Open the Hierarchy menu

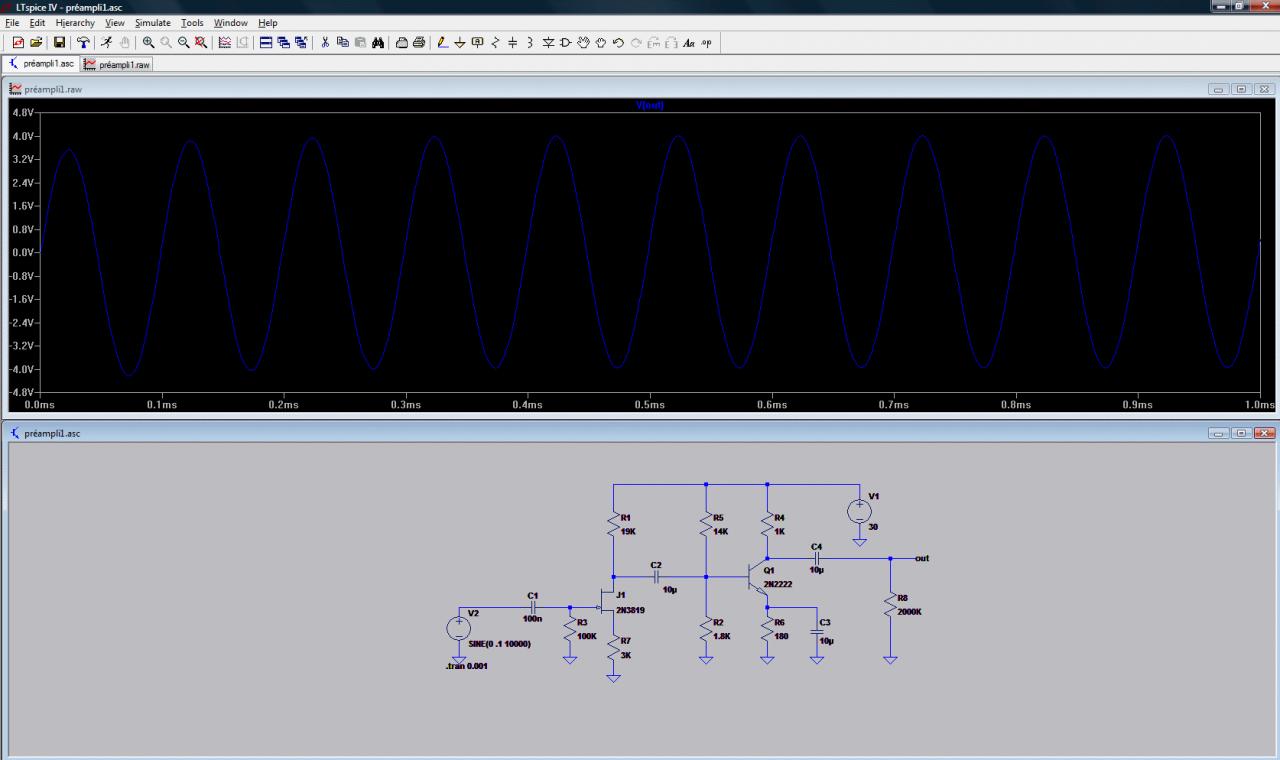pos(75,22)
